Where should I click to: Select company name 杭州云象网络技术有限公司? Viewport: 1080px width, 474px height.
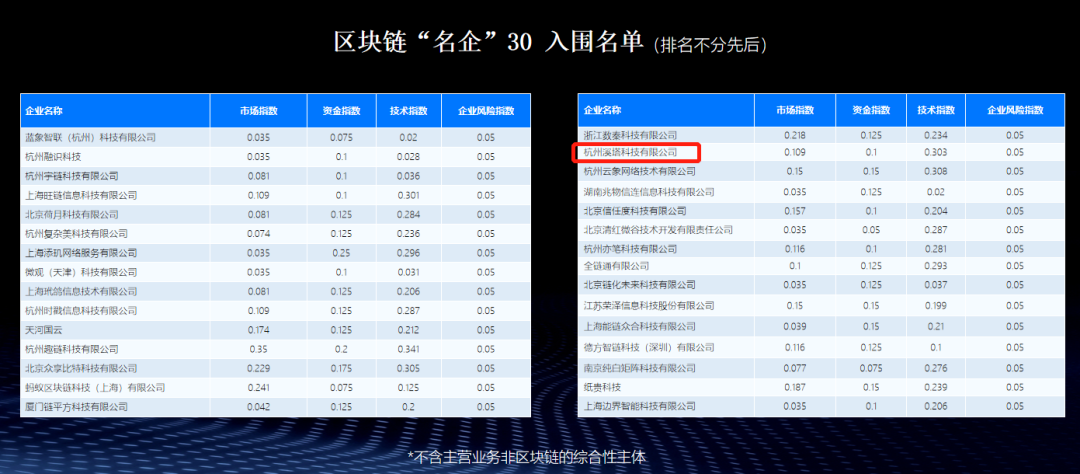pos(640,171)
